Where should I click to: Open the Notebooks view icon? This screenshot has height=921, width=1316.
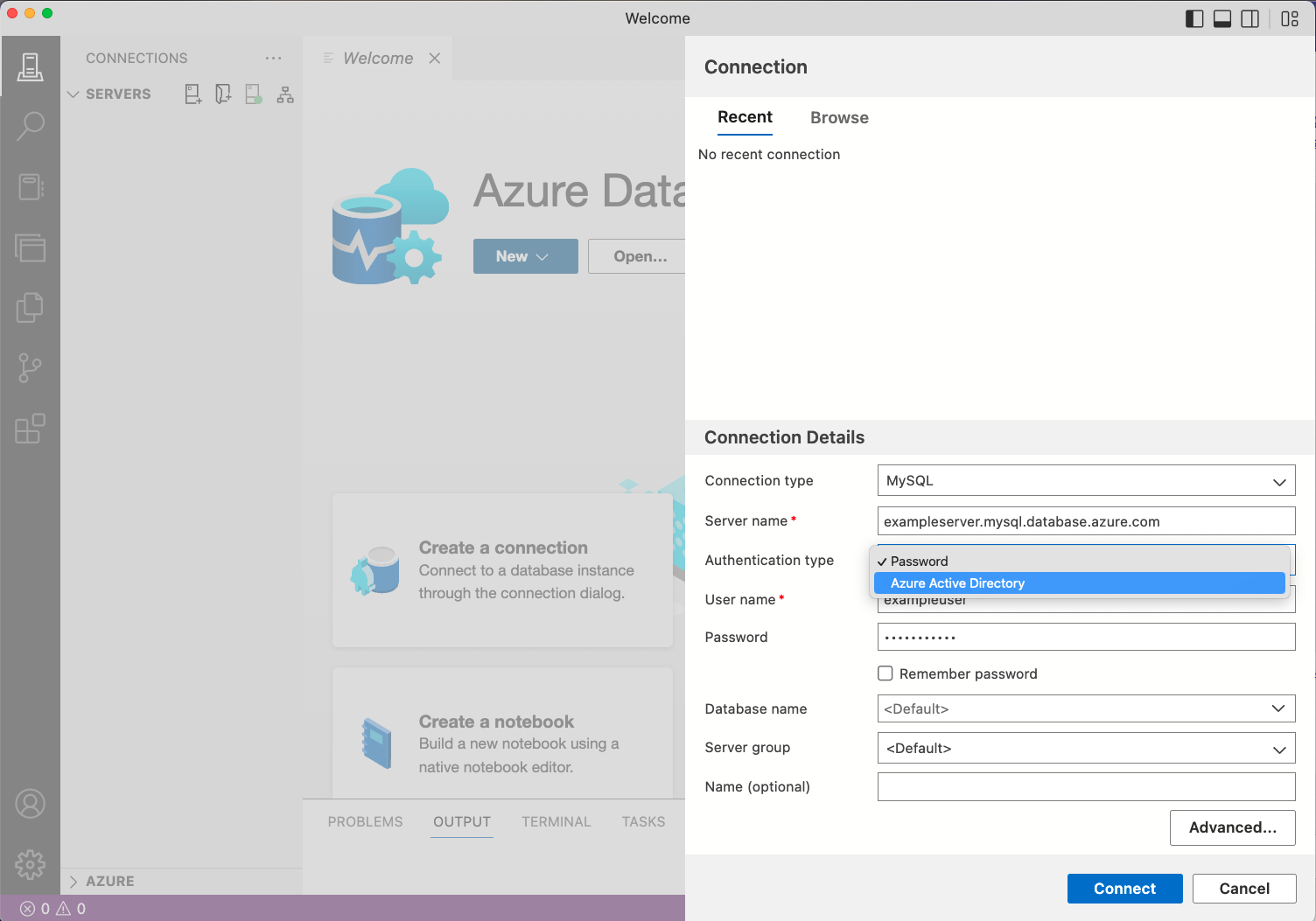click(x=31, y=186)
